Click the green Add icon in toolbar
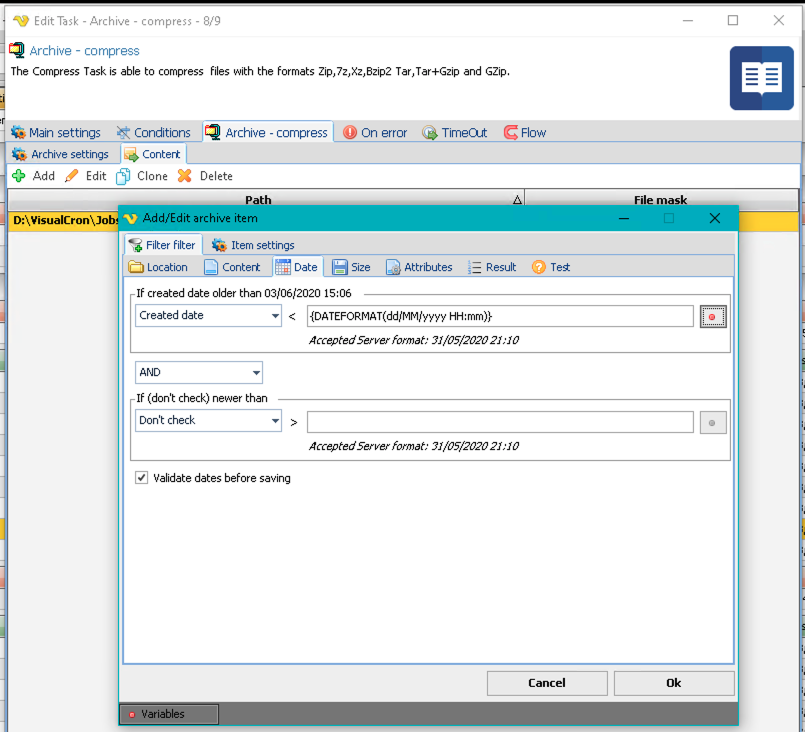This screenshot has height=732, width=805. [x=19, y=176]
